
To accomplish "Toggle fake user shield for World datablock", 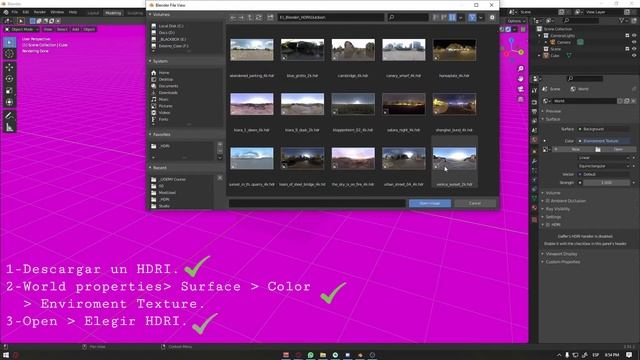I will point(620,101).
